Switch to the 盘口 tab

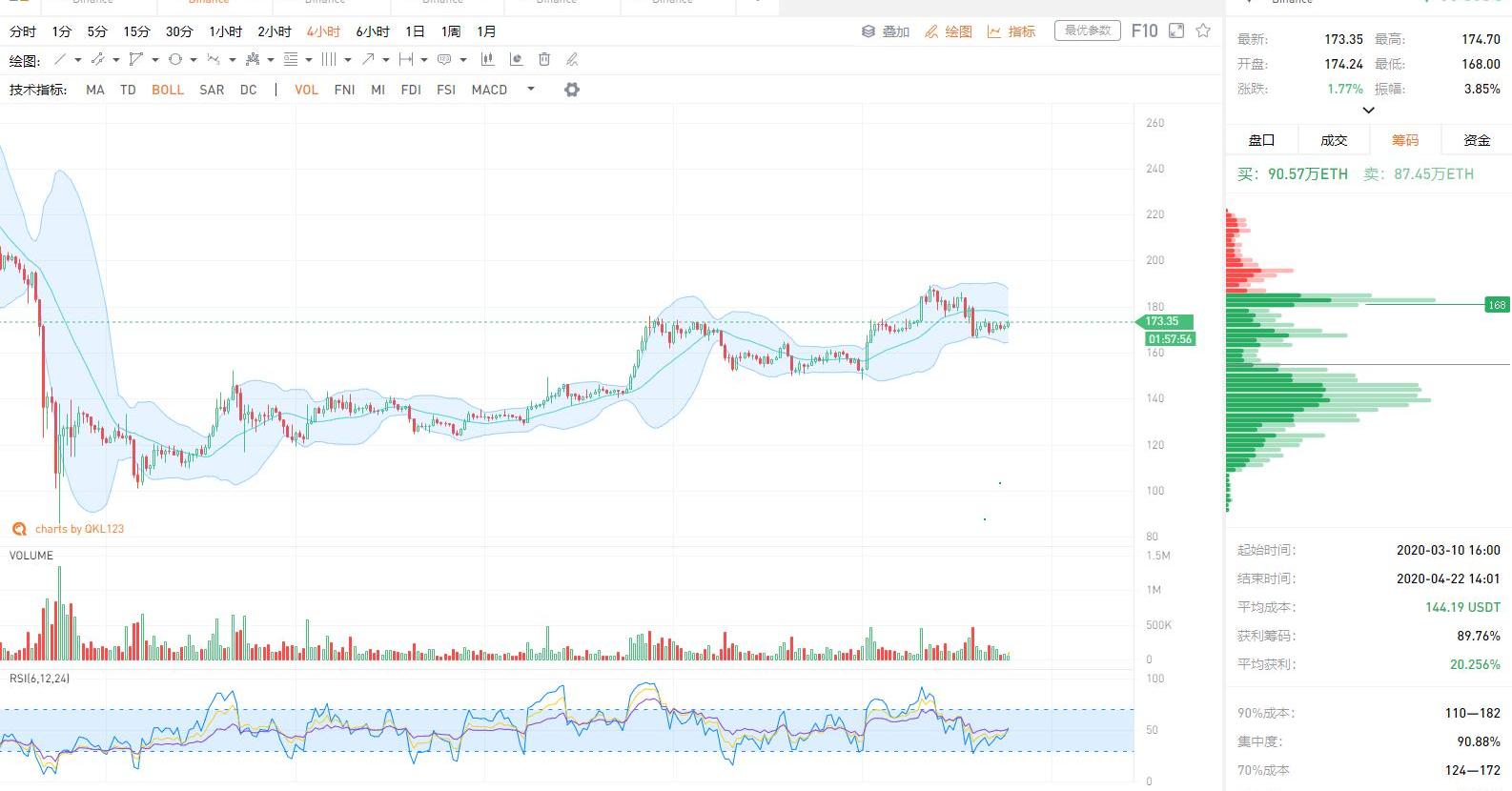click(1261, 140)
